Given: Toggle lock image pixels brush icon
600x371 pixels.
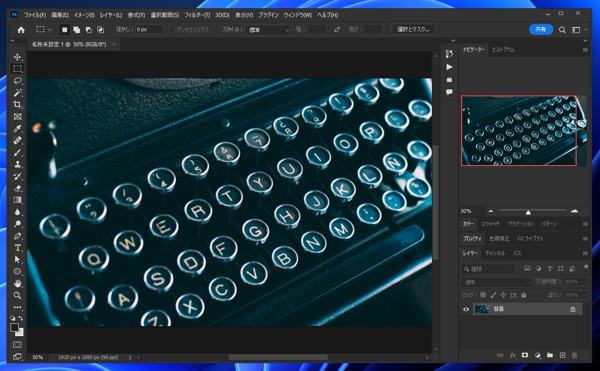Looking at the screenshot, I should click(493, 295).
